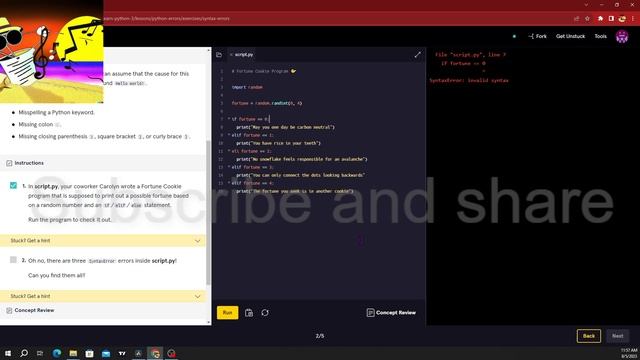Screen dimensions: 640x360
Task: Toggle Chrome side panel icon
Action: [611, 18]
